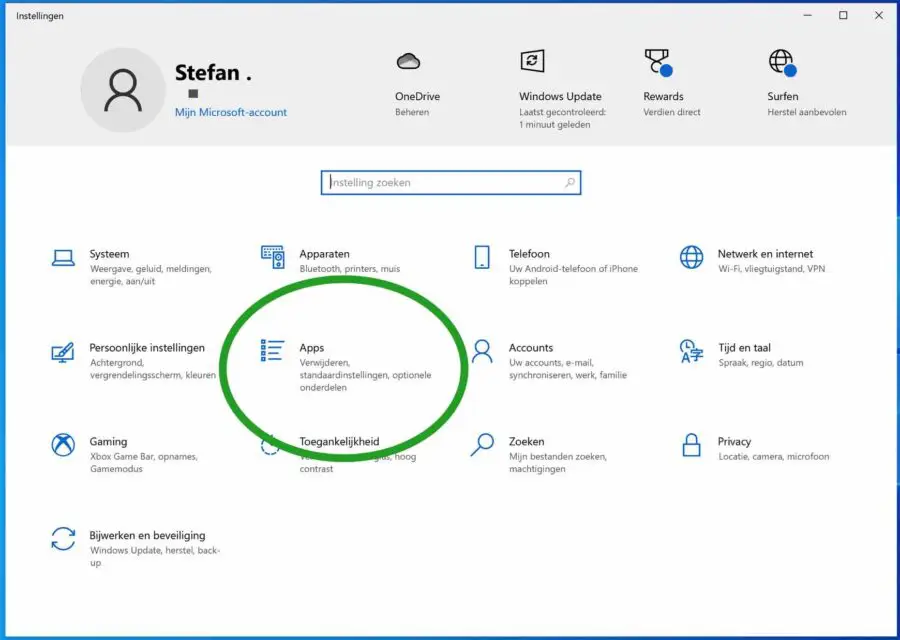Click the Surfen label

(783, 96)
